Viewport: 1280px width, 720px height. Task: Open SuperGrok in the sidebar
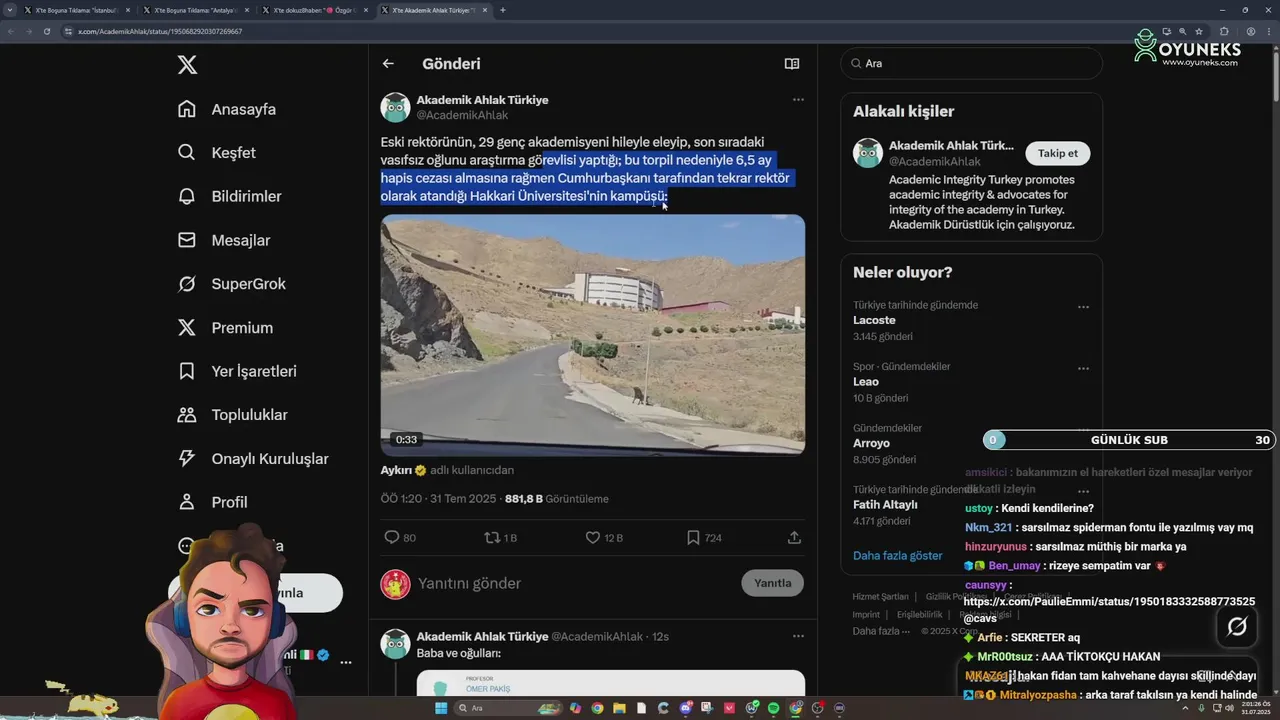click(232, 284)
